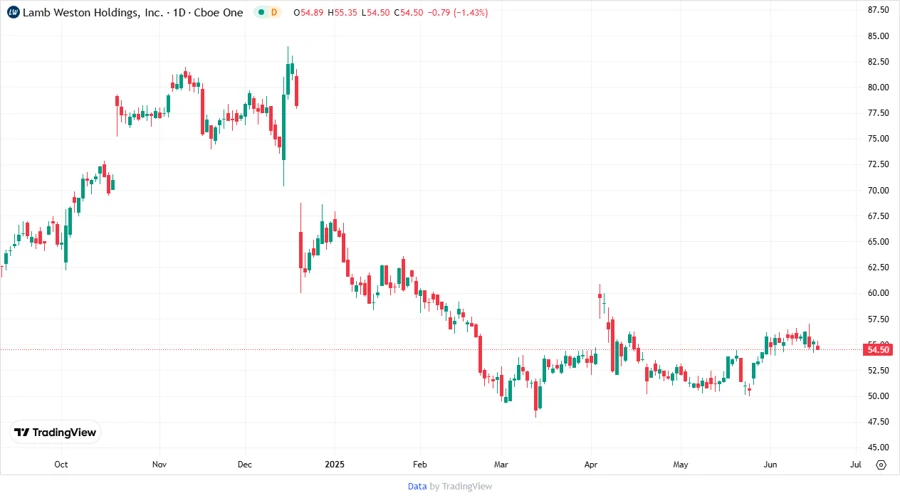Click the Jul time axis label
The width and height of the screenshot is (900, 498).
(855, 464)
